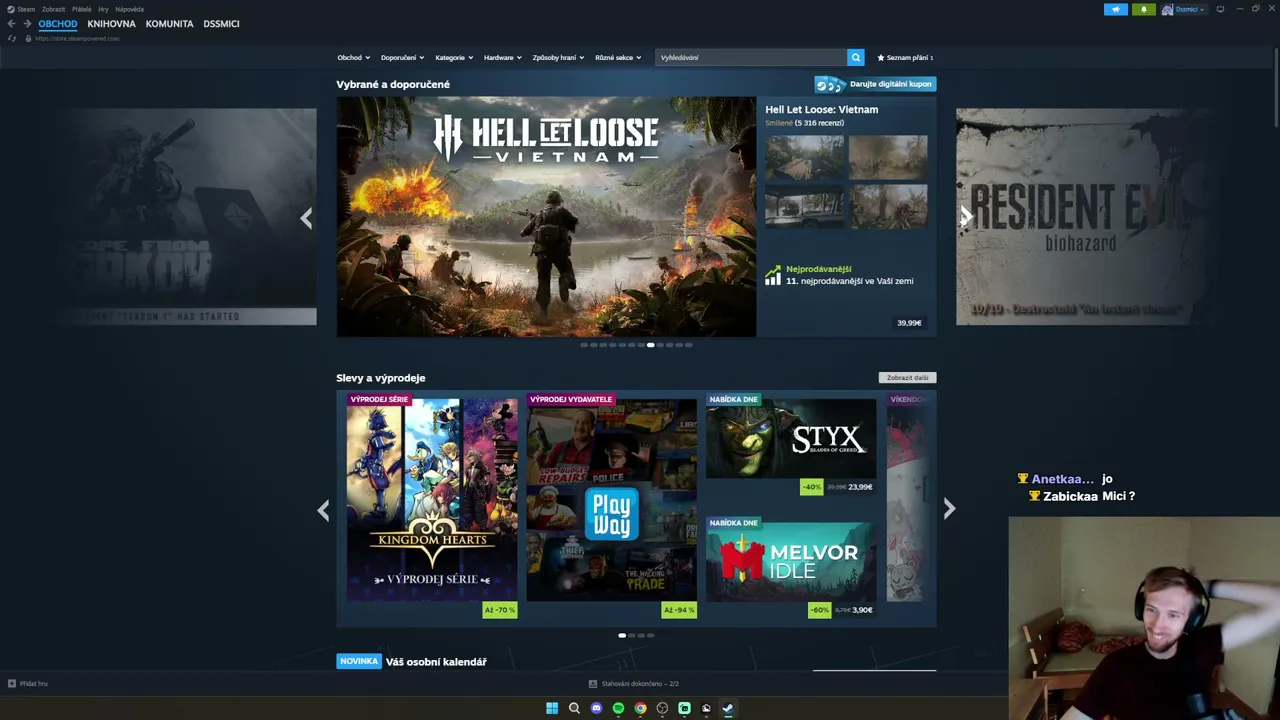Viewport: 1280px width, 720px height.
Task: Click the Dssmici profile avatar
Action: [x=1167, y=9]
